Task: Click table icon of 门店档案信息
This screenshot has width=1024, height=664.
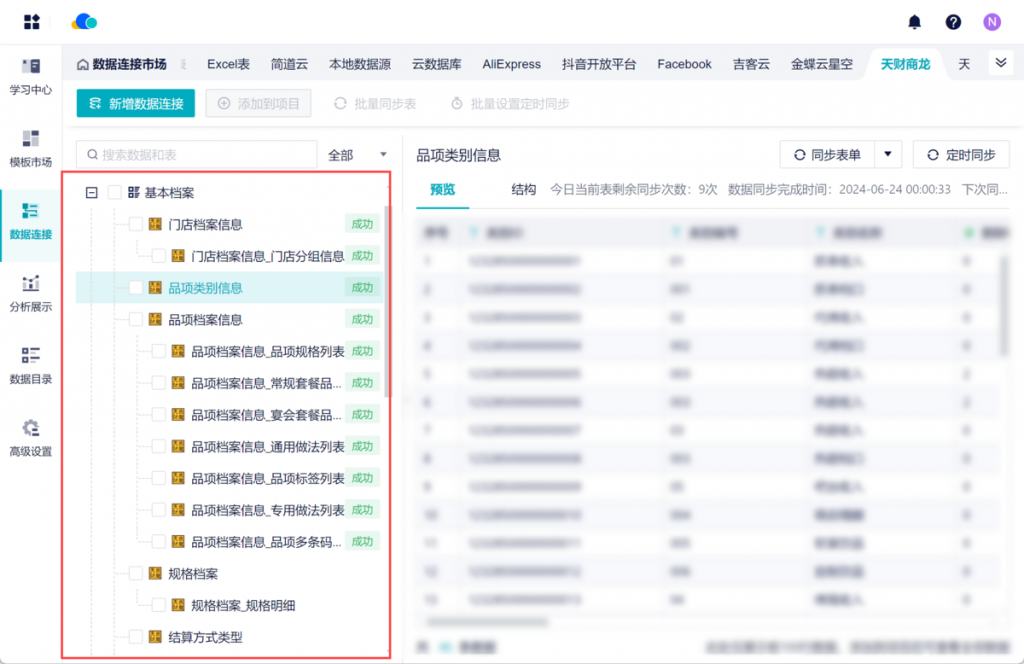Action: (155, 225)
